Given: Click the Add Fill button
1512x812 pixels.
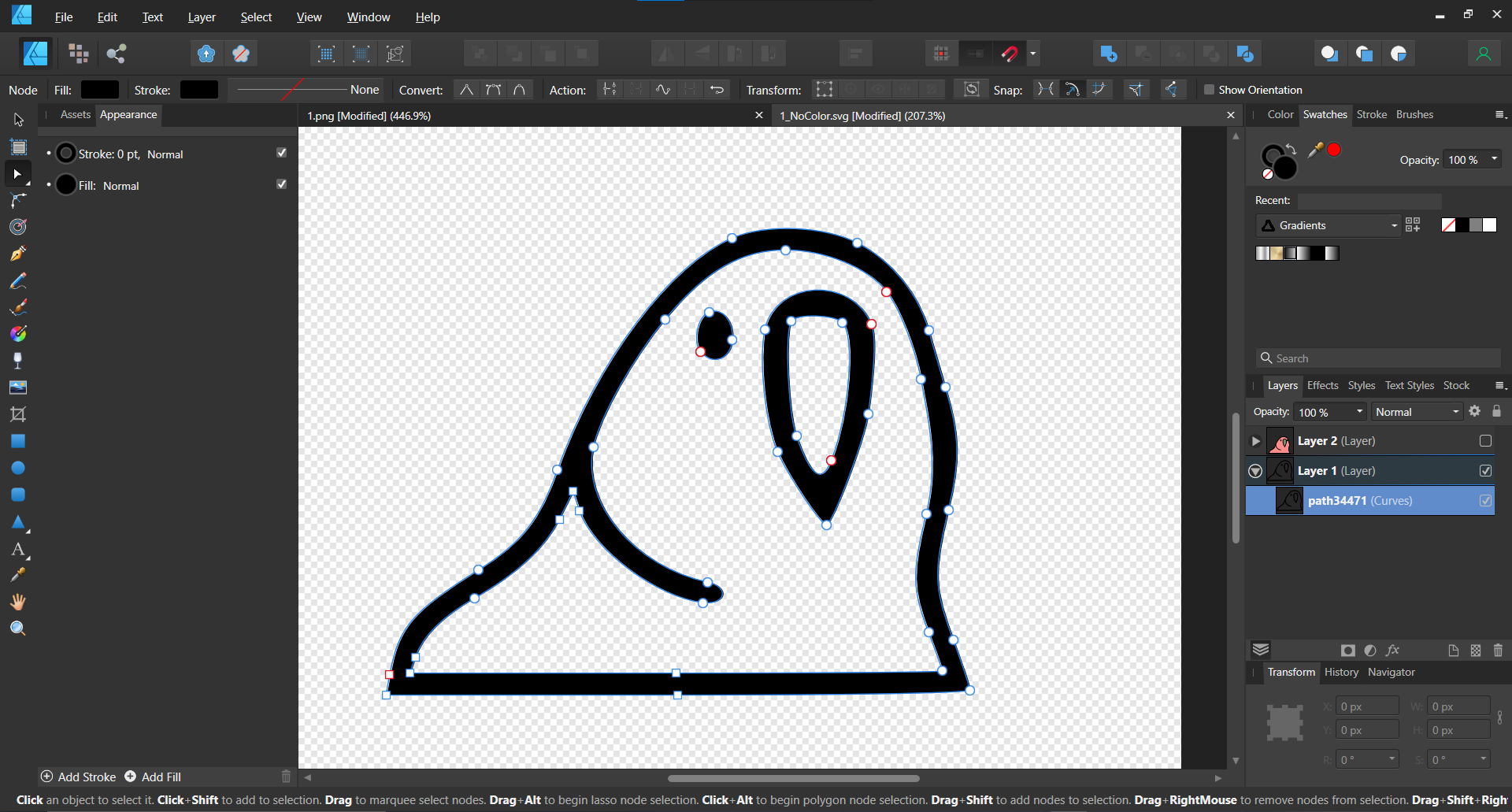Looking at the screenshot, I should (x=154, y=777).
